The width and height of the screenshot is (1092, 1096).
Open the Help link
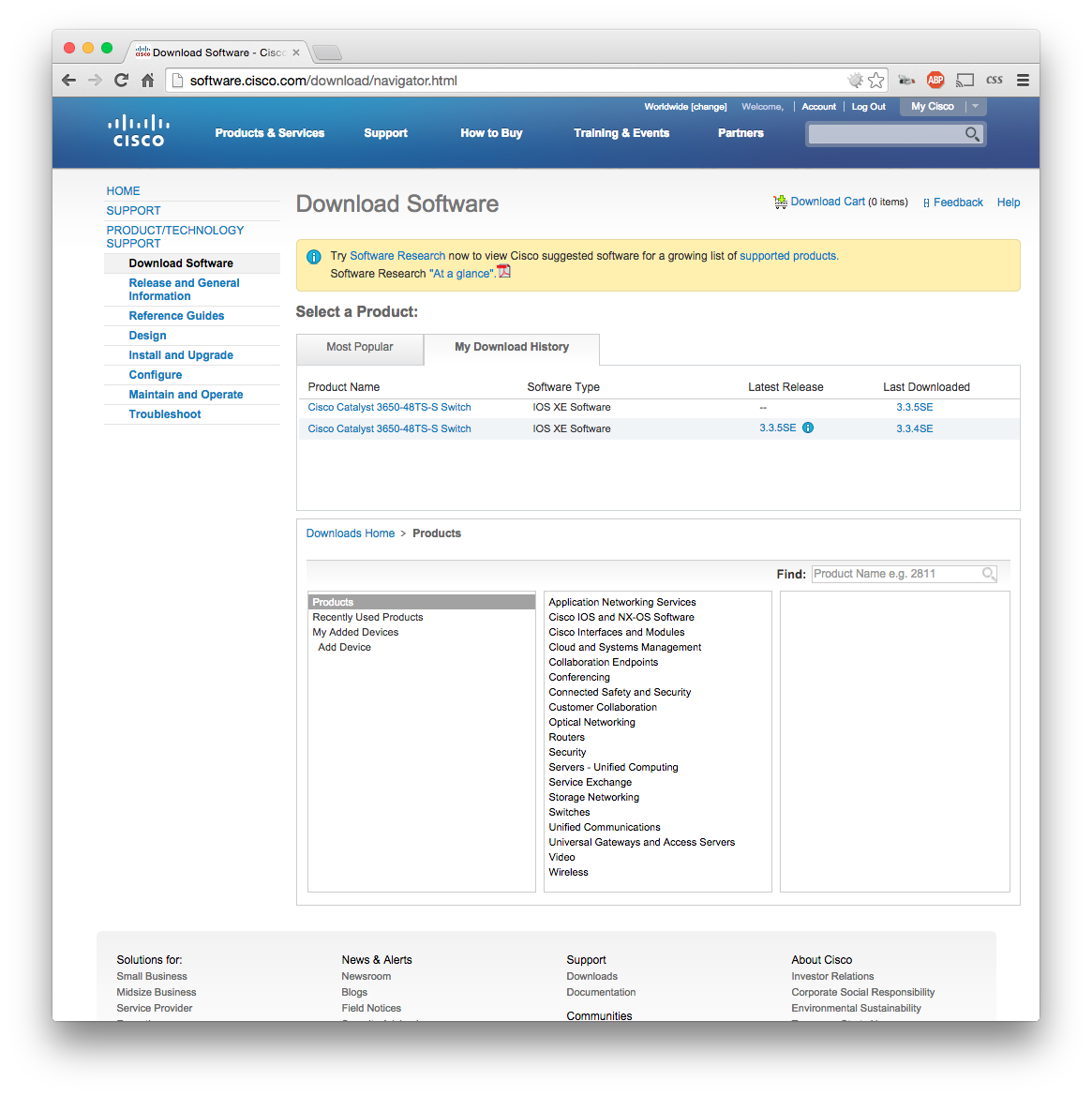(x=1009, y=203)
